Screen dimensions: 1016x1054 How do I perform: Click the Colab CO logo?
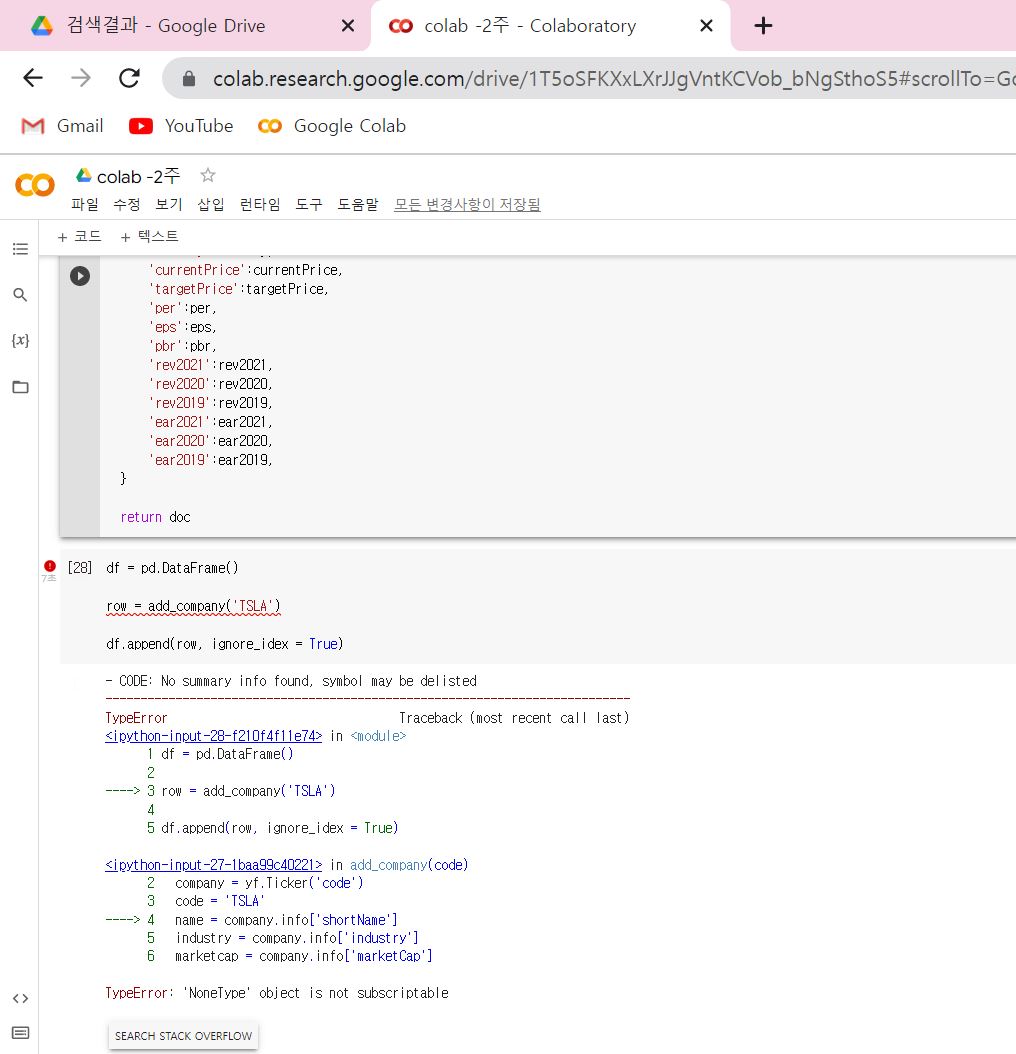coord(35,185)
